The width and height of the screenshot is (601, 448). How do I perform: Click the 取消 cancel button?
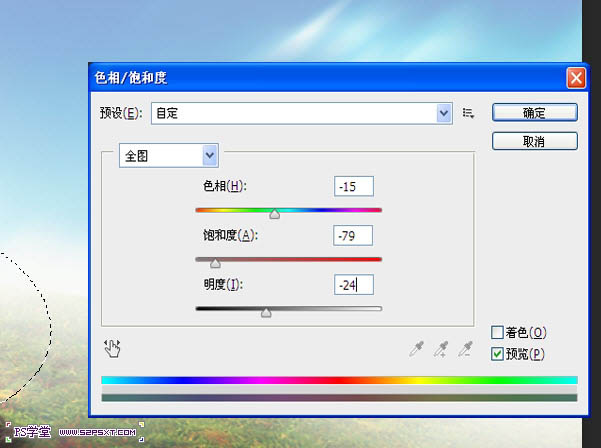click(534, 141)
